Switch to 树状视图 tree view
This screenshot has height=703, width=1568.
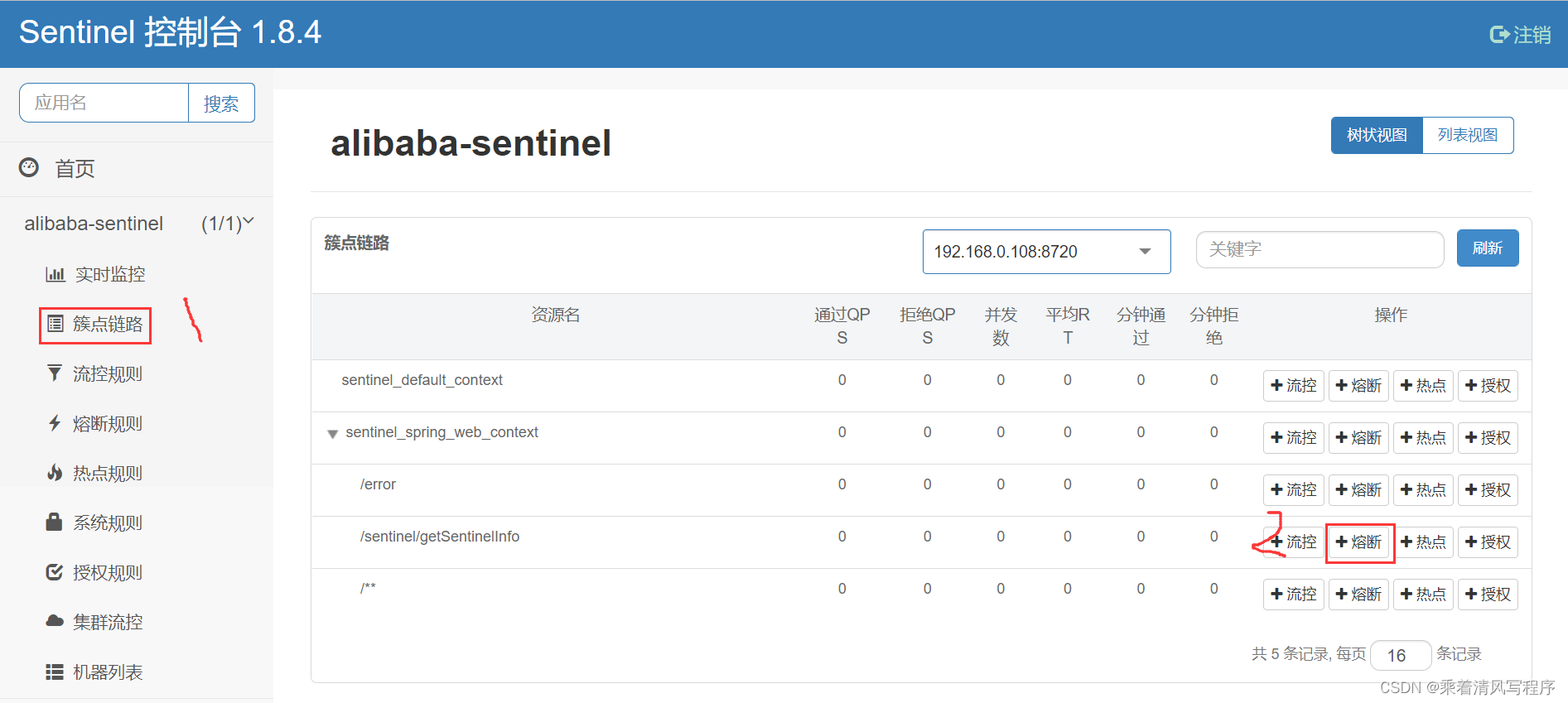tap(1377, 135)
